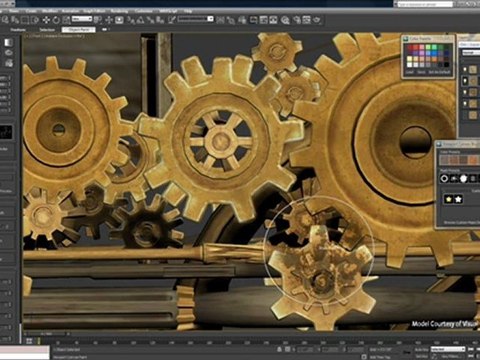Click the Browse Custom Maps Dir button
Screen dimensions: 480x360
coord(462,222)
